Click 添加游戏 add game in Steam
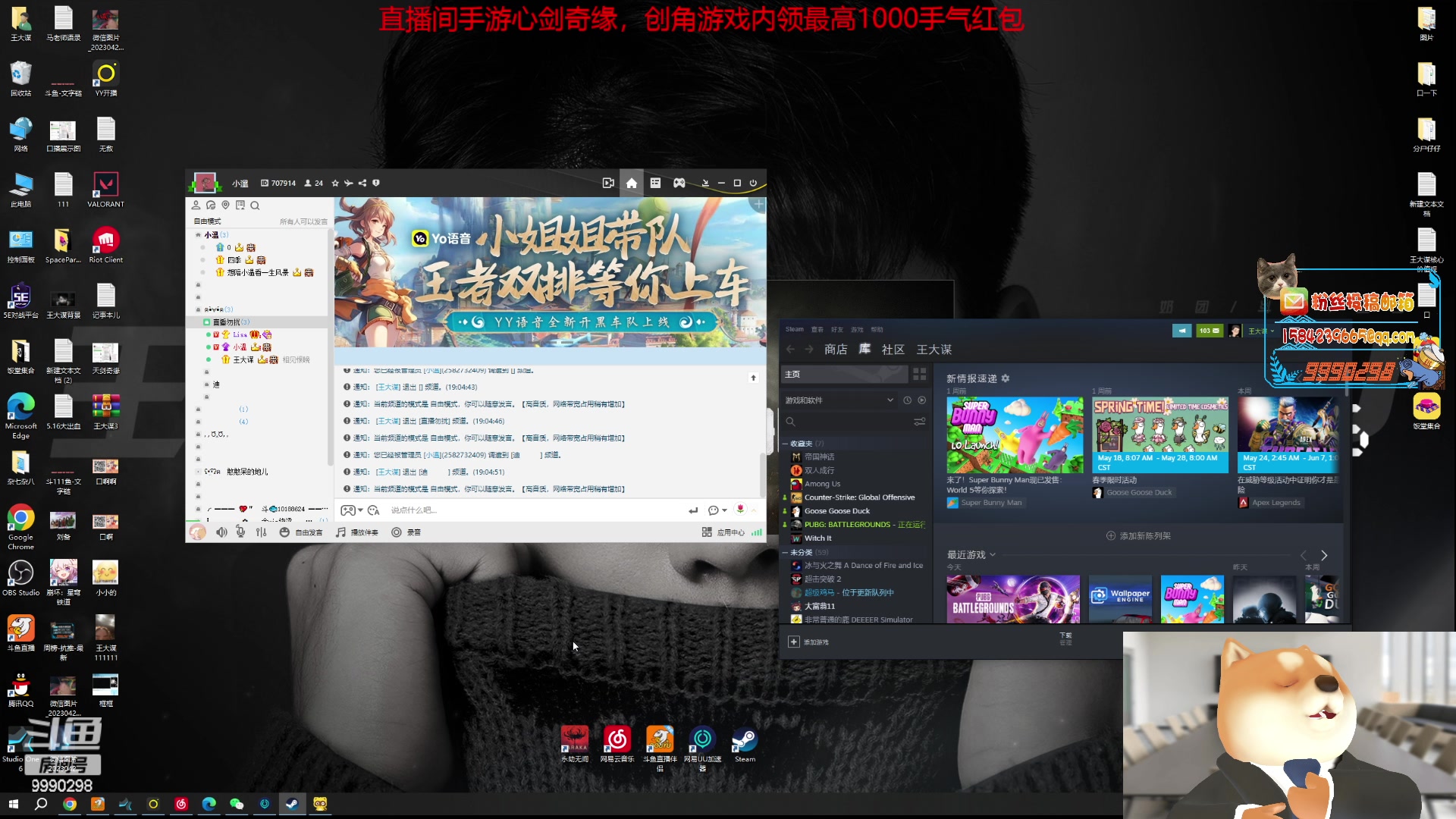 808,642
